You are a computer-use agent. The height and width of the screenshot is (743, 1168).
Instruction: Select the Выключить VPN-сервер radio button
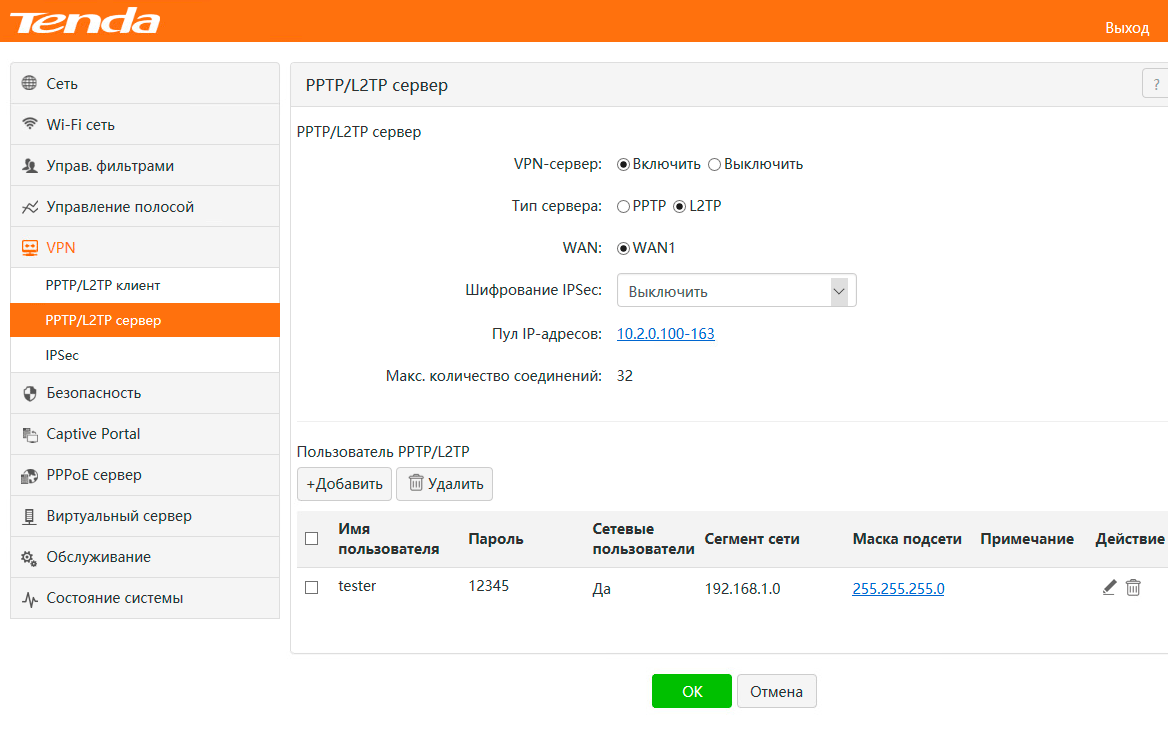(x=714, y=164)
